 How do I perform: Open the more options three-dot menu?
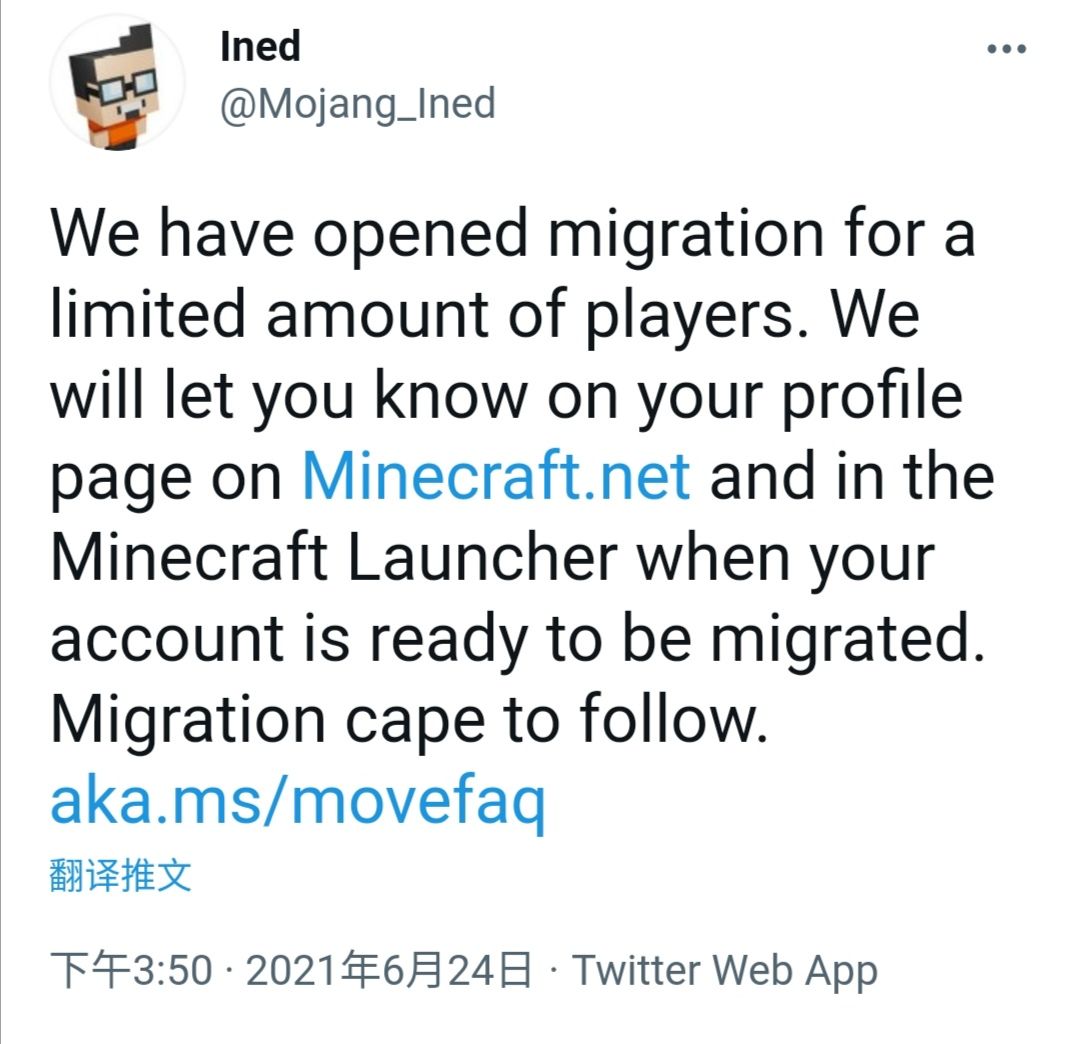(x=1006, y=49)
